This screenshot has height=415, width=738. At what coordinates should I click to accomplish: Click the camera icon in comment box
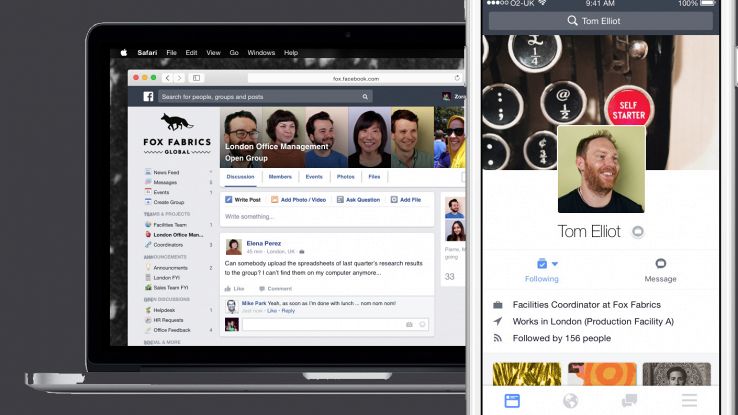(409, 325)
